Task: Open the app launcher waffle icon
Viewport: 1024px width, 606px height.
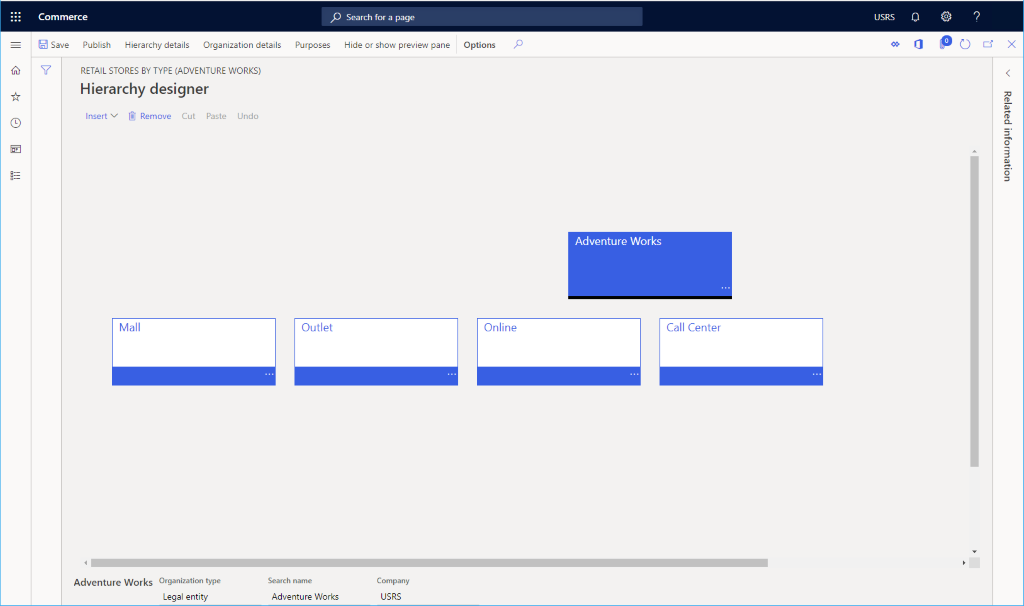Action: point(16,17)
